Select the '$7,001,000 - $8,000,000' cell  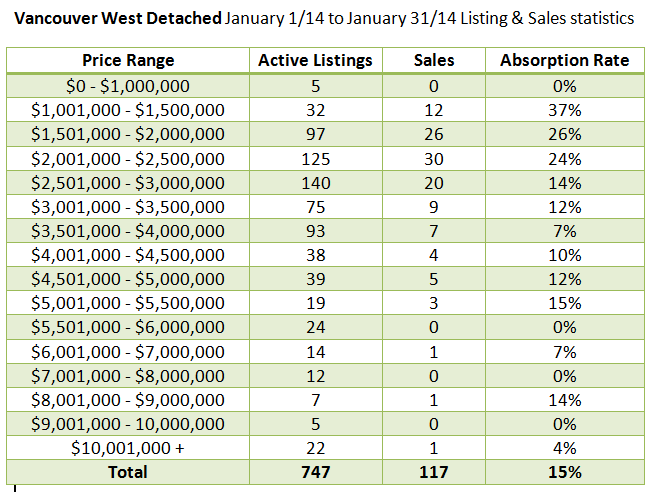pos(128,376)
